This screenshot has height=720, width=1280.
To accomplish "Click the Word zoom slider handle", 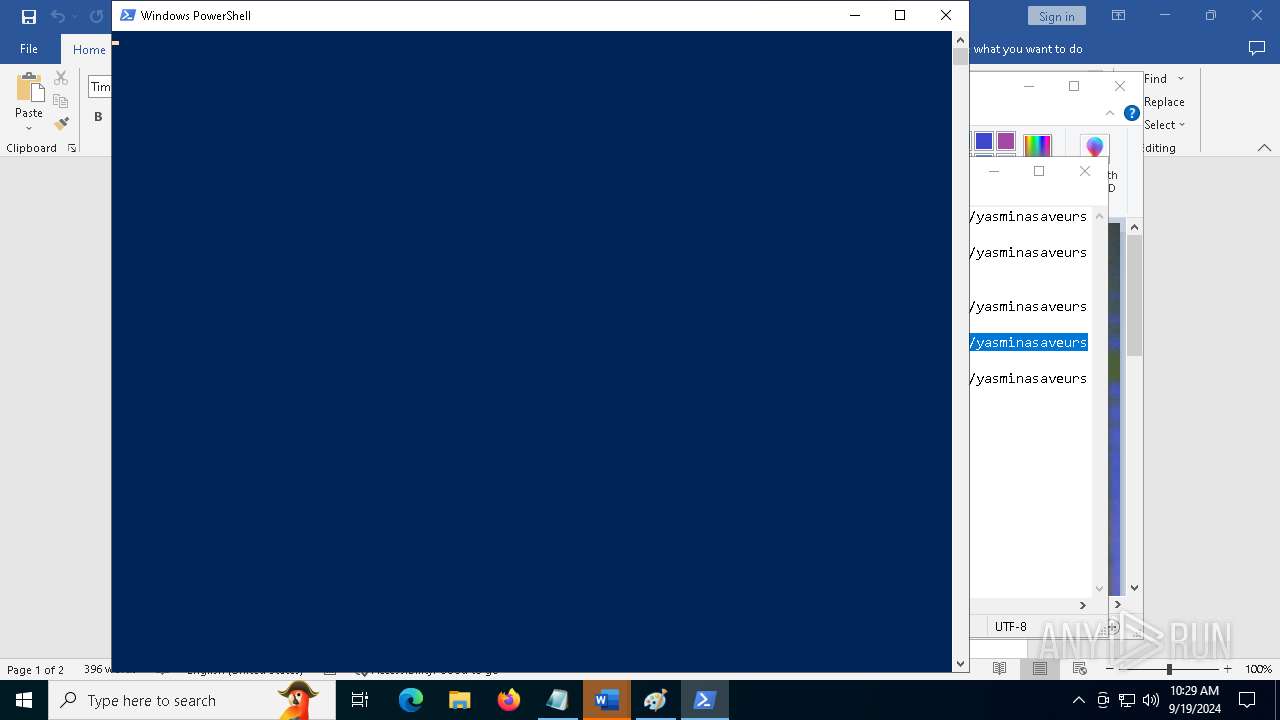I will 1169,669.
